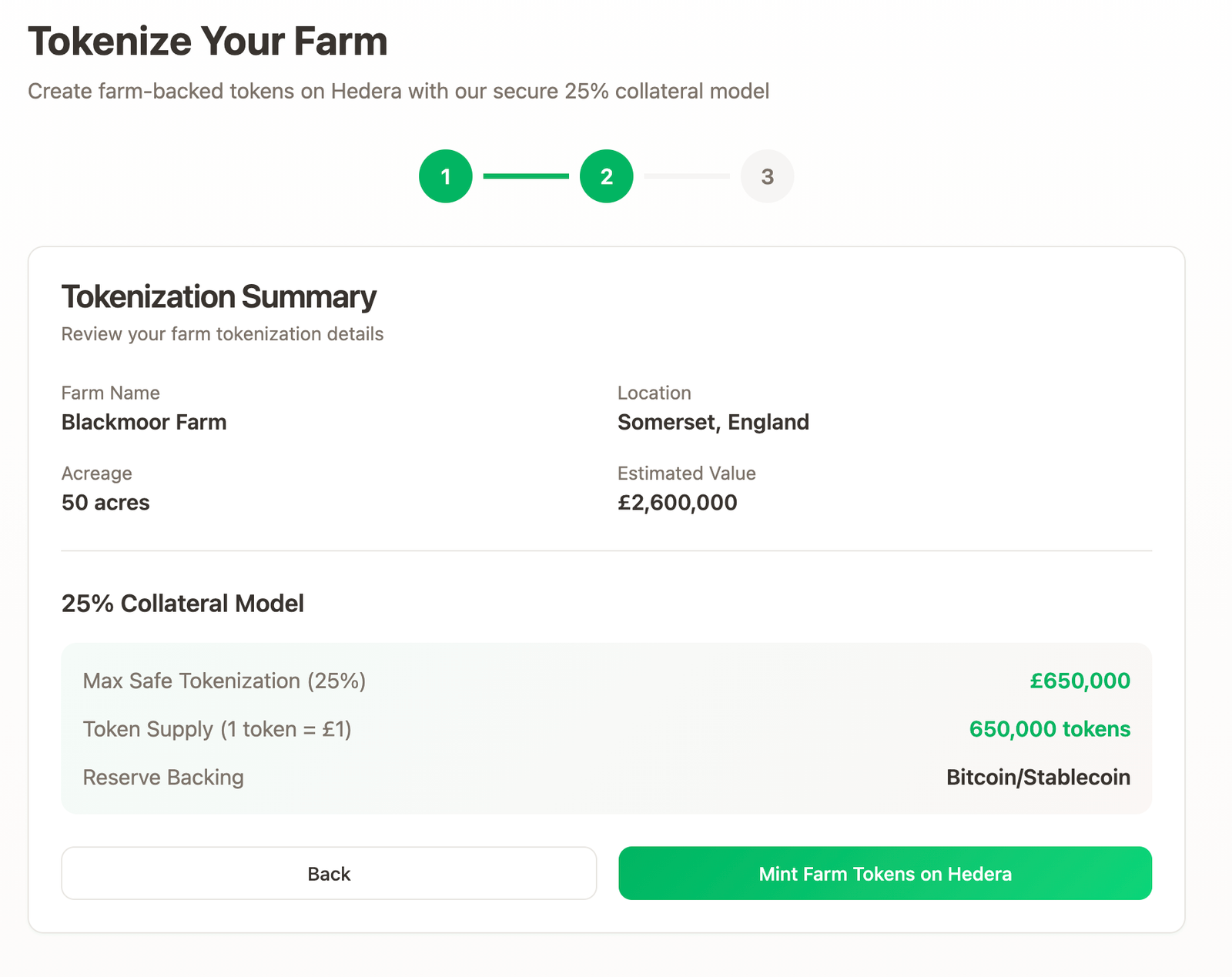Image resolution: width=1232 pixels, height=977 pixels.
Task: Click the Token Supply (1 token = £1) label
Action: [x=217, y=729]
